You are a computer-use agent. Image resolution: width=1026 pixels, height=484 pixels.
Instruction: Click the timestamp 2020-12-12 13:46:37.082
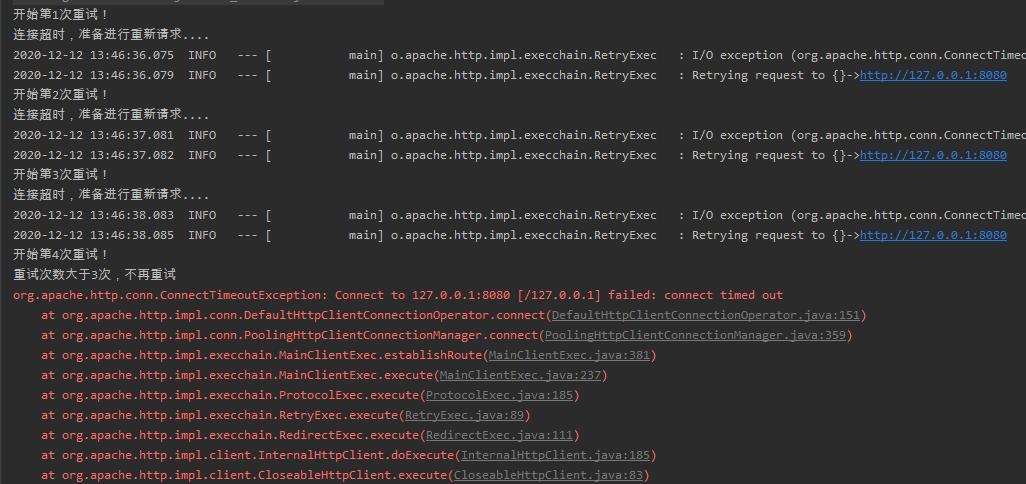pos(94,155)
